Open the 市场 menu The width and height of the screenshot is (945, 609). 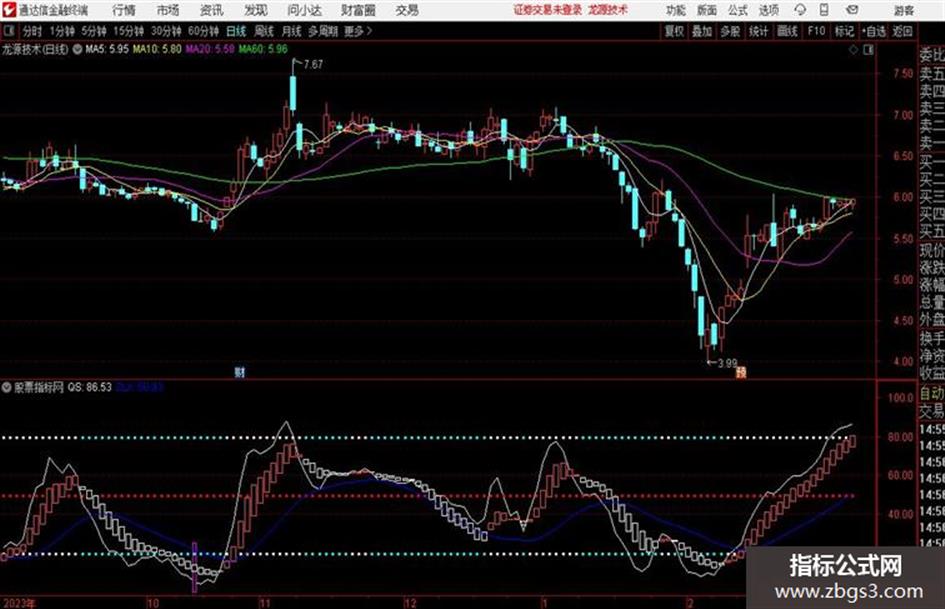[x=168, y=10]
